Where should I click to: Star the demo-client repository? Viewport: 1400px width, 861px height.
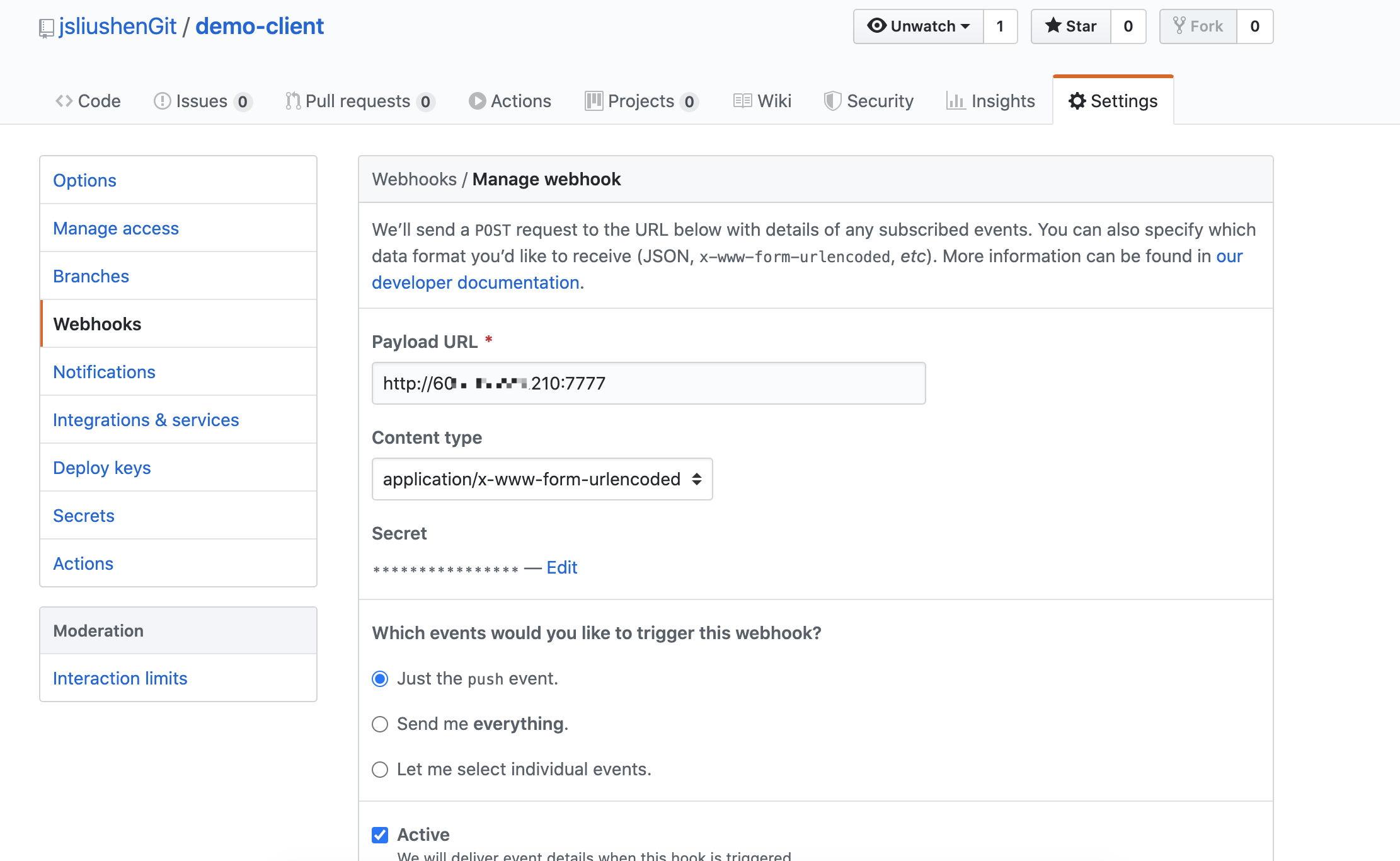1070,26
